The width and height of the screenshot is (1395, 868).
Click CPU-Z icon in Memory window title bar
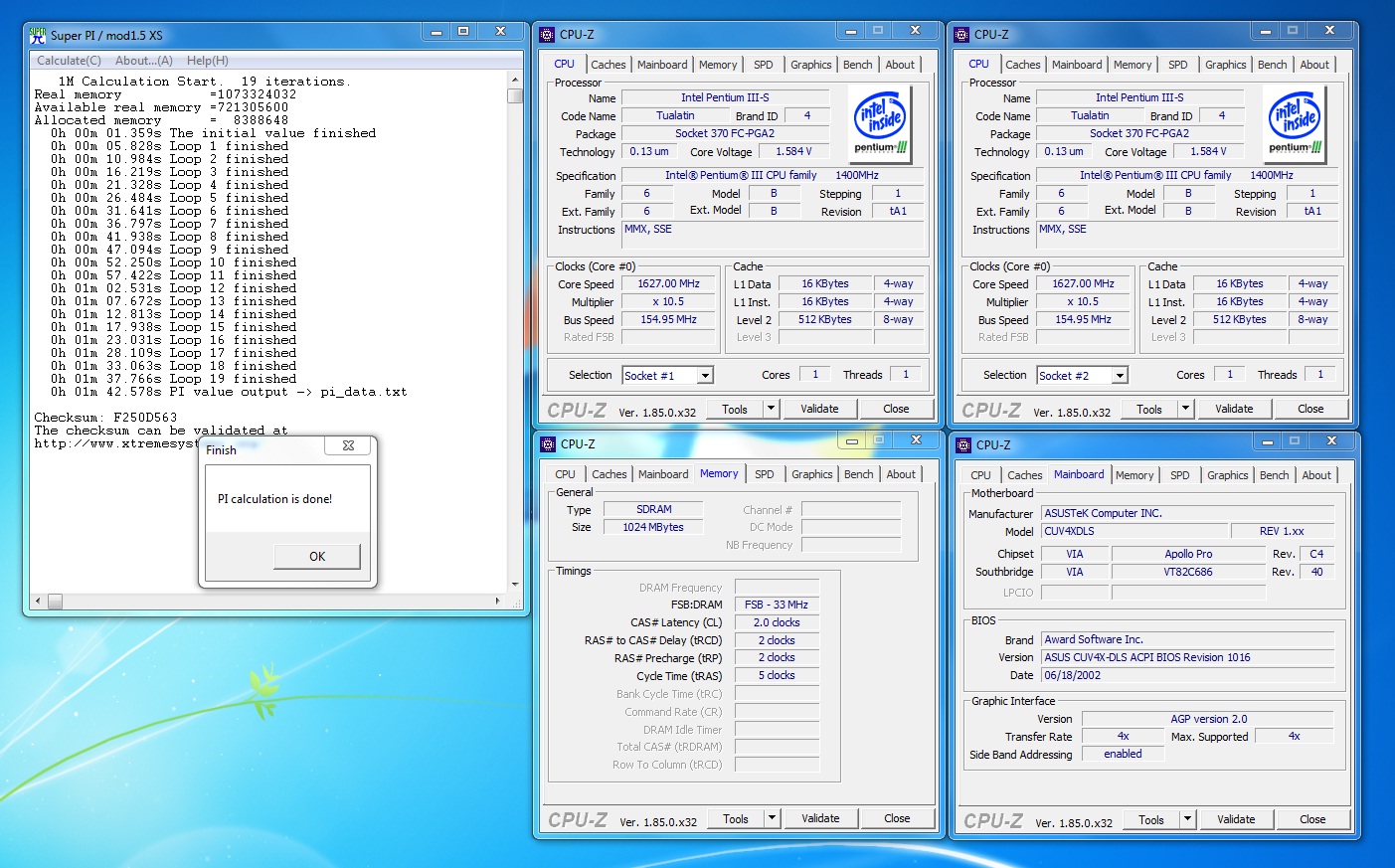[548, 444]
